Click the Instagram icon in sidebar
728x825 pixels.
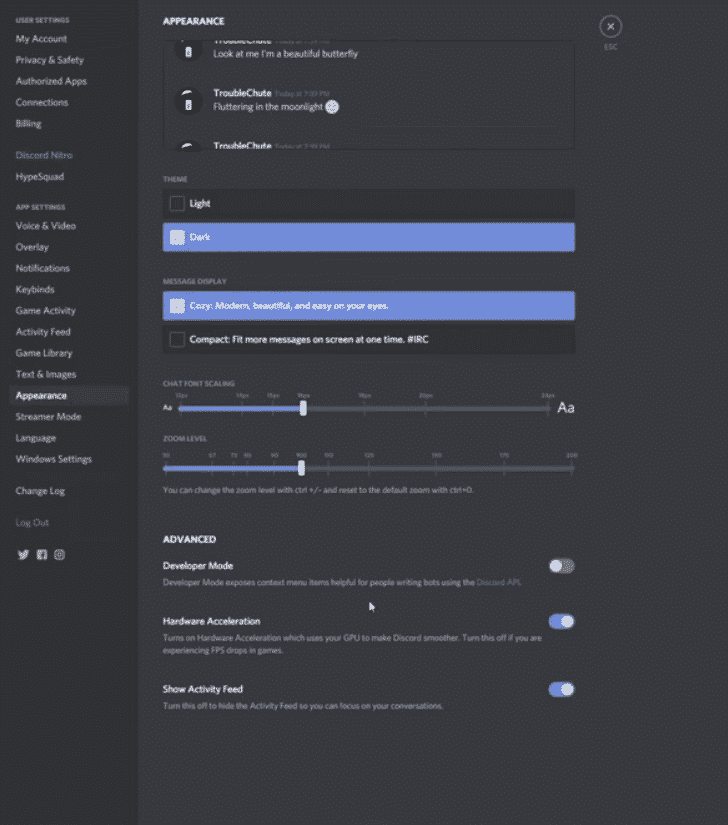(60, 555)
